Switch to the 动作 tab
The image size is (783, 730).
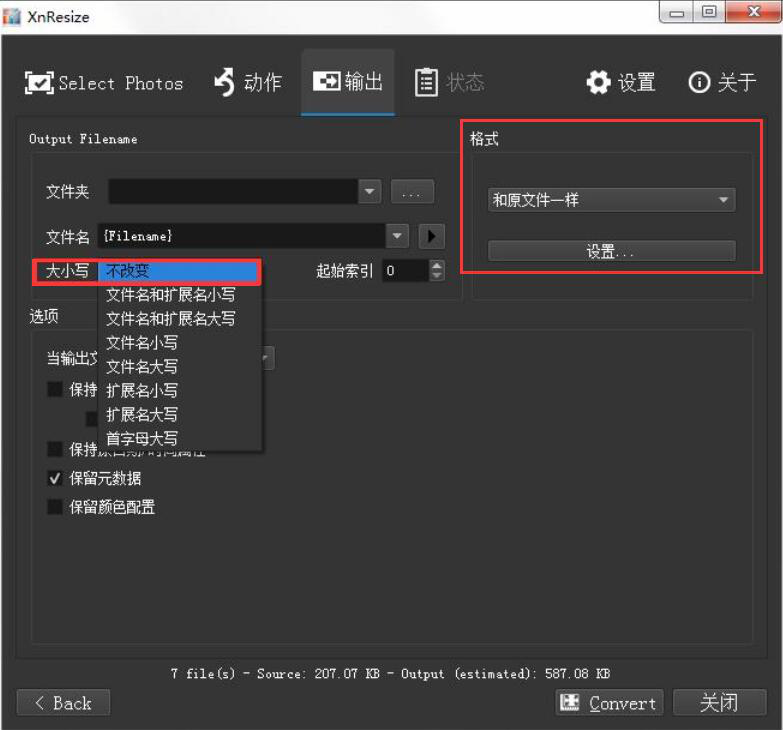(x=248, y=82)
